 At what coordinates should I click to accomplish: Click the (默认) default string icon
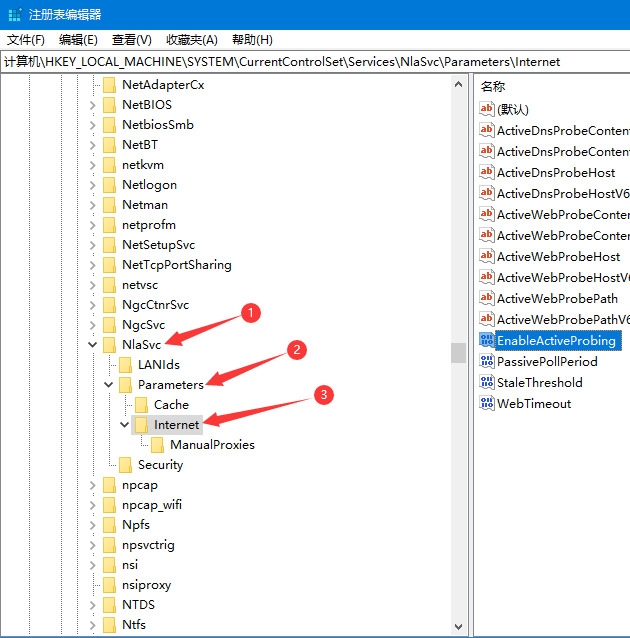(487, 110)
